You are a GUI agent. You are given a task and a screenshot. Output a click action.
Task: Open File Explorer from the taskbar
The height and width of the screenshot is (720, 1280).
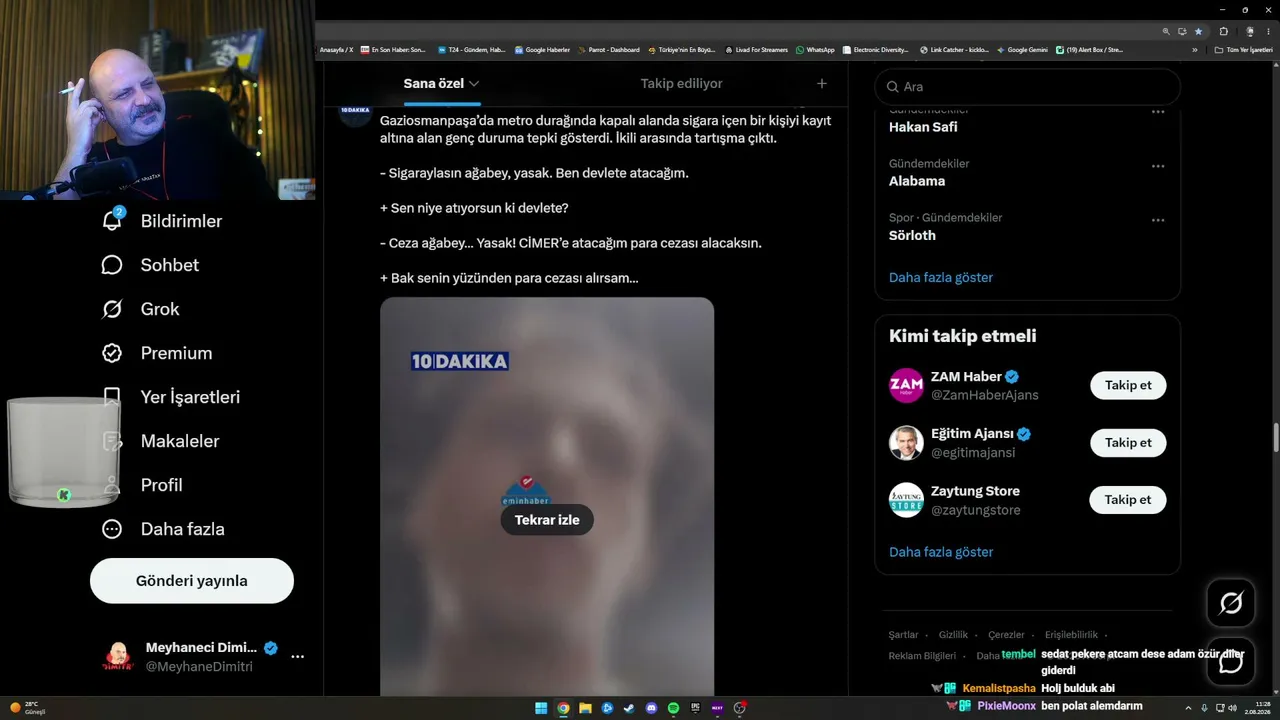[585, 708]
